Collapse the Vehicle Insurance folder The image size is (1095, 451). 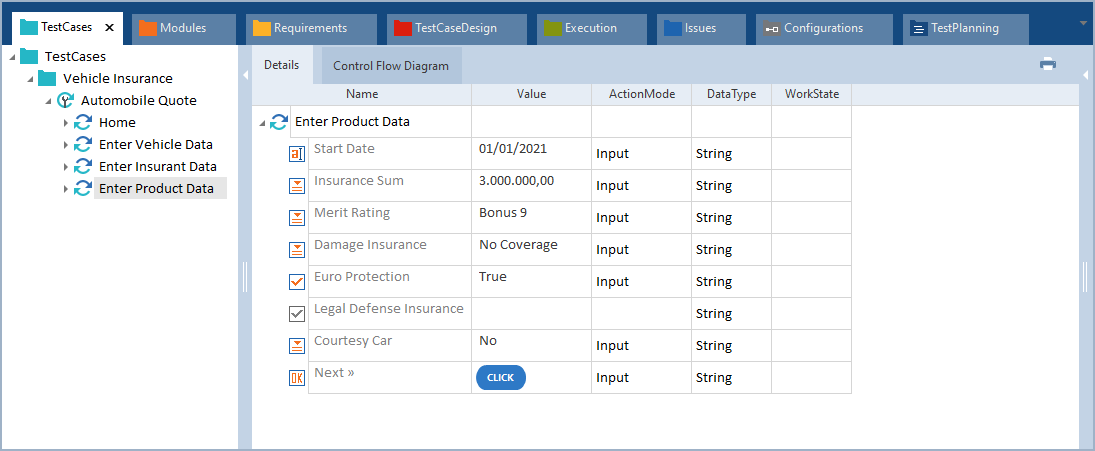point(30,79)
